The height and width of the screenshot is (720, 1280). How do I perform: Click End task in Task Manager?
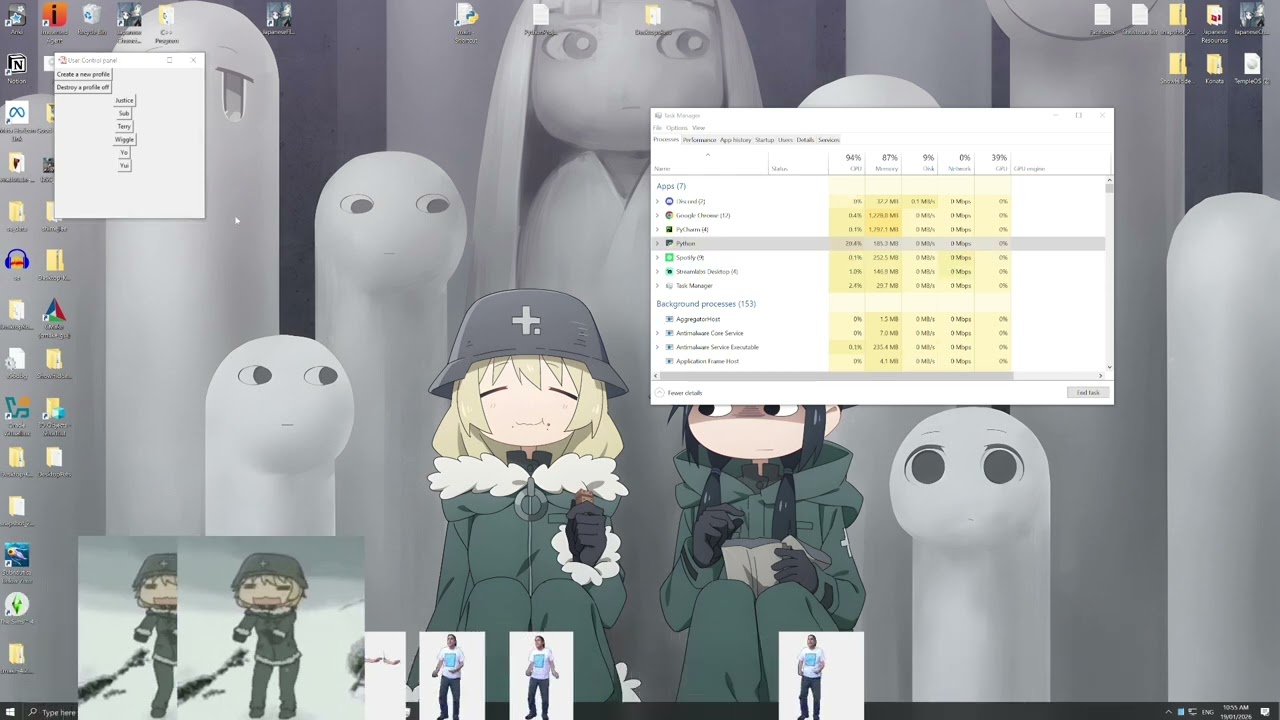coord(1088,393)
